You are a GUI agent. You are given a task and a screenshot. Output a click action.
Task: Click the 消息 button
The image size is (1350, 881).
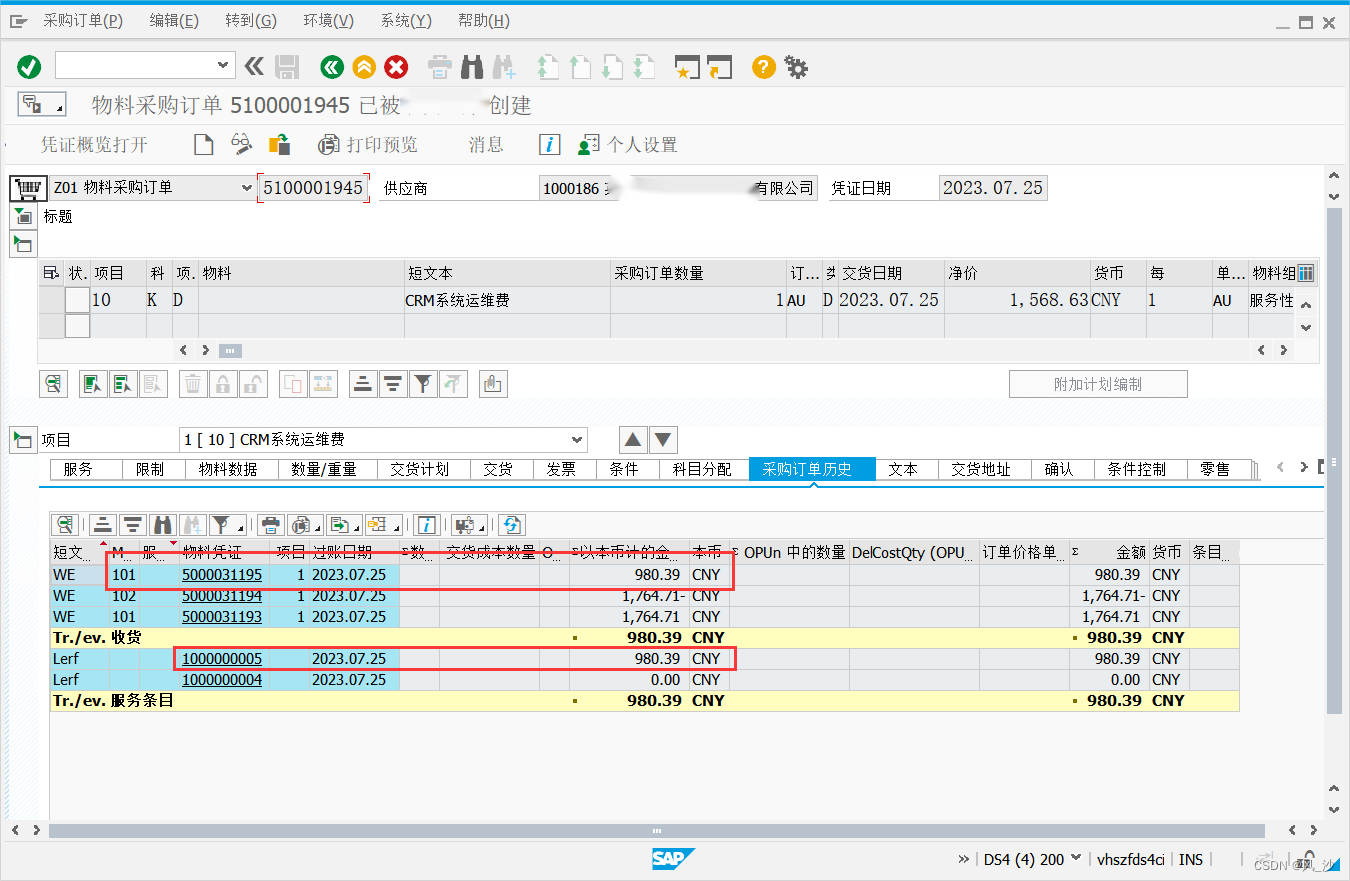click(486, 145)
